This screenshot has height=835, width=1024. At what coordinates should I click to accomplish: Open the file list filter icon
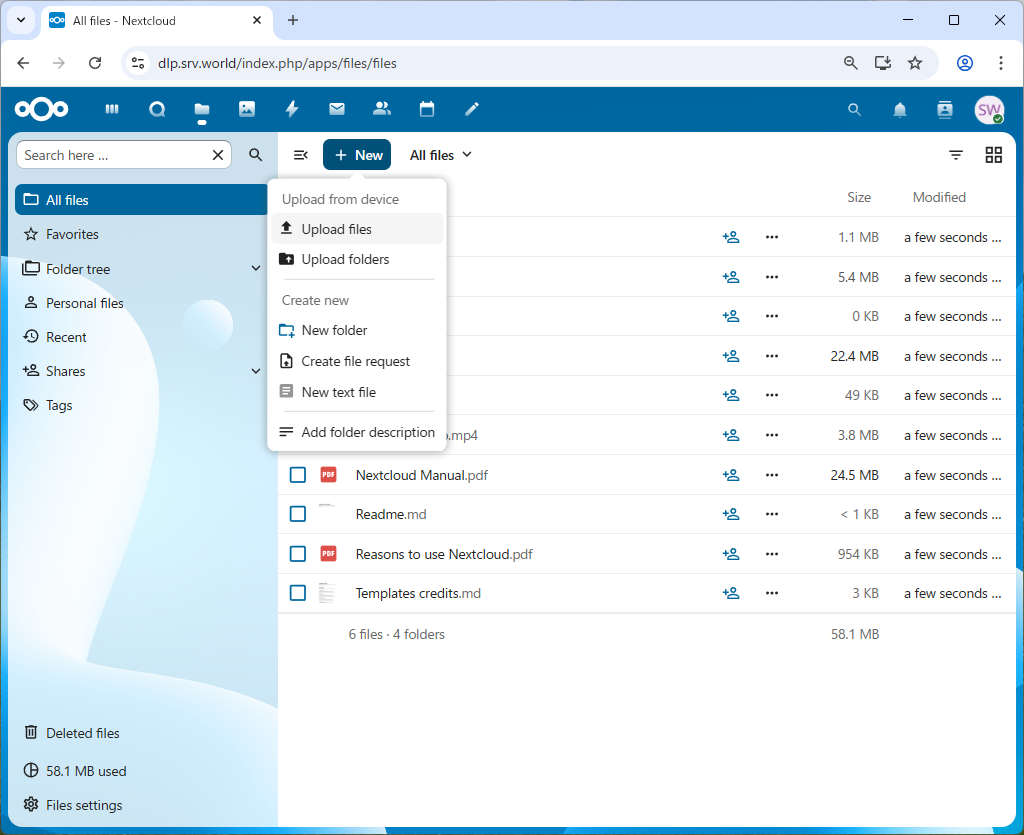(x=955, y=155)
